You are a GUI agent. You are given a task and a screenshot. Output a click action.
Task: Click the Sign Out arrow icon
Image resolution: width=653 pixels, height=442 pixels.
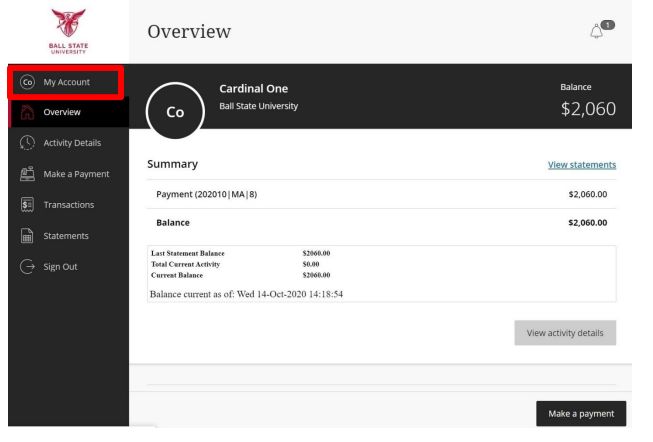27,267
